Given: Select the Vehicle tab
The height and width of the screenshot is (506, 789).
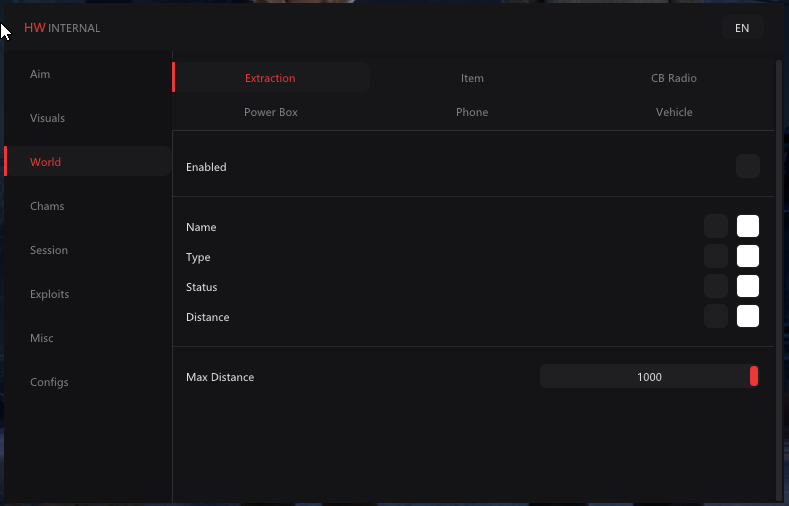Looking at the screenshot, I should tap(674, 112).
